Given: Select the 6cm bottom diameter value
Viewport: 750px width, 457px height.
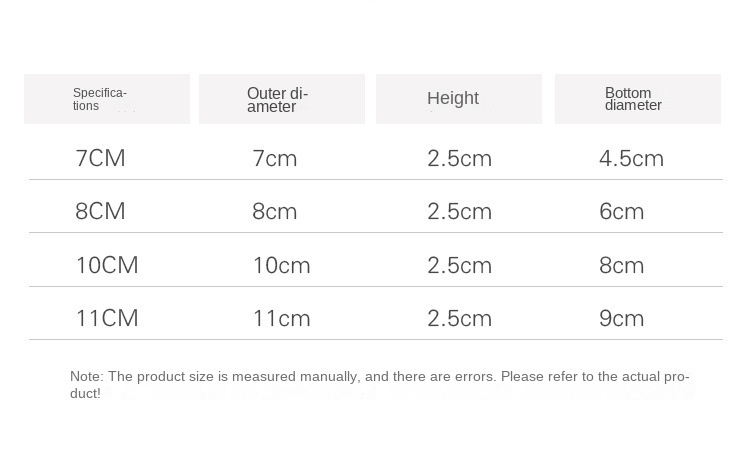Looking at the screenshot, I should click(621, 211).
